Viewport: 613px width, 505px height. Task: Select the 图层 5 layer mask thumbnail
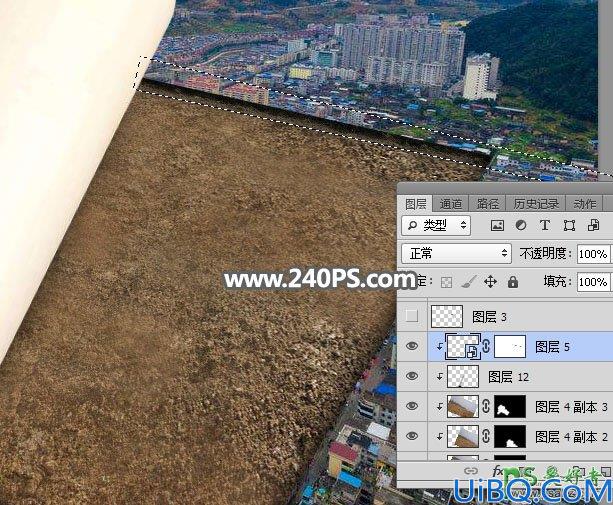(510, 346)
